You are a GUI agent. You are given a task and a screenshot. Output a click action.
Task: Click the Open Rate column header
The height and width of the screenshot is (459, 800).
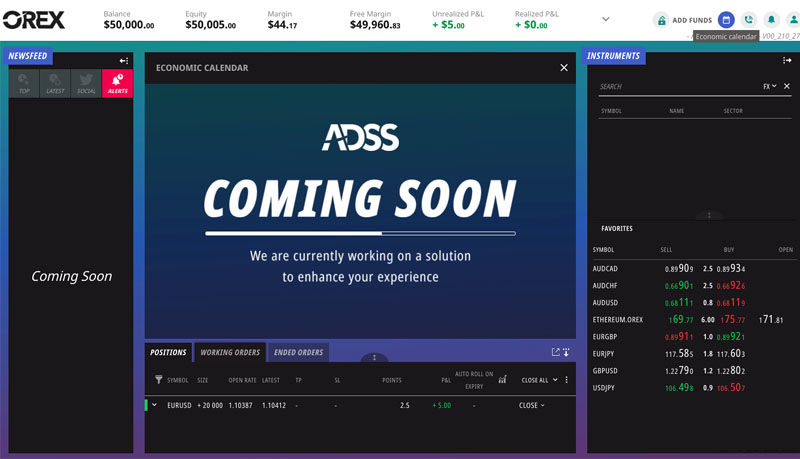(242, 380)
